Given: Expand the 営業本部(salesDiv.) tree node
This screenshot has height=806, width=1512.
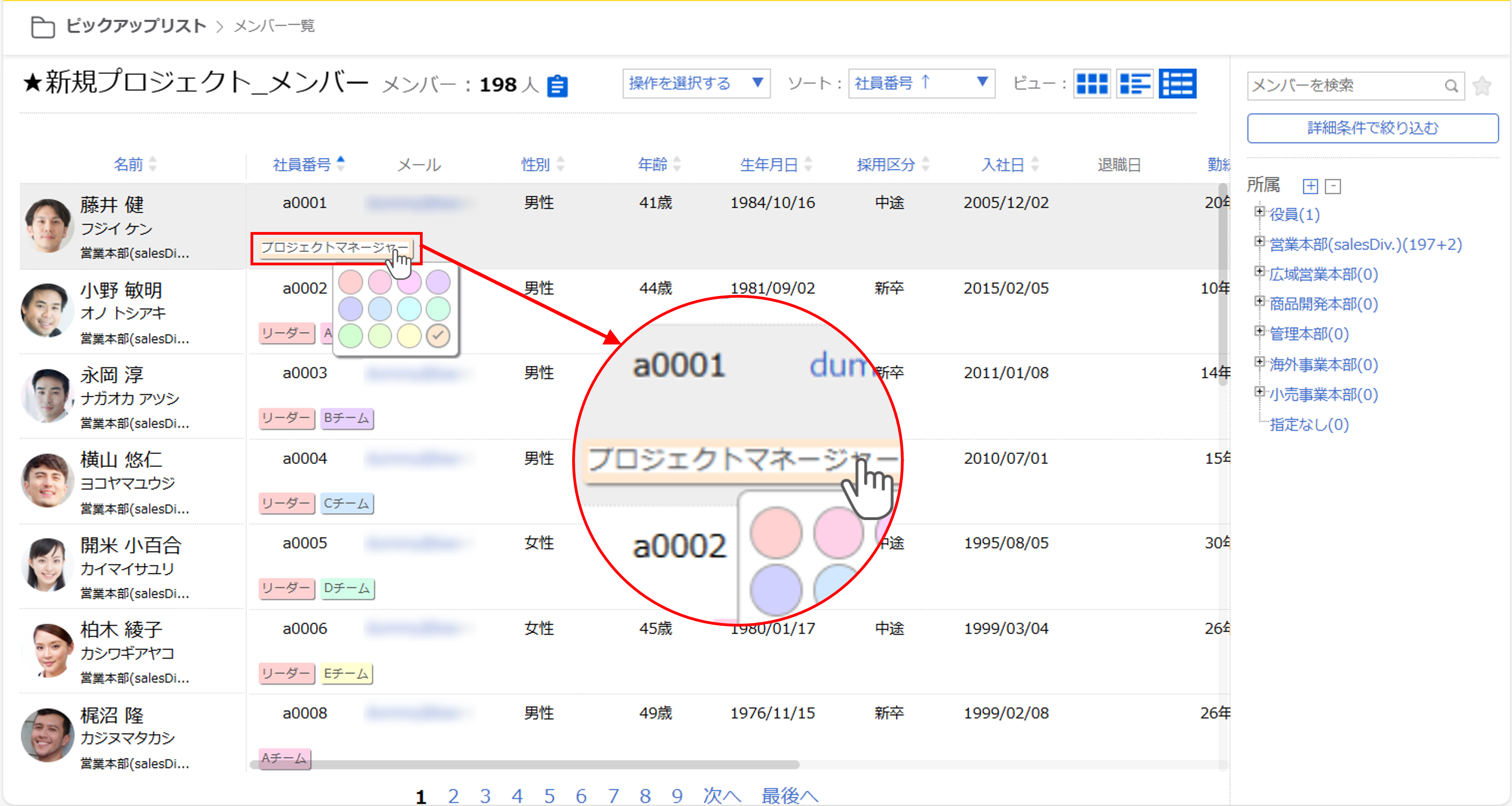Looking at the screenshot, I should [1259, 241].
